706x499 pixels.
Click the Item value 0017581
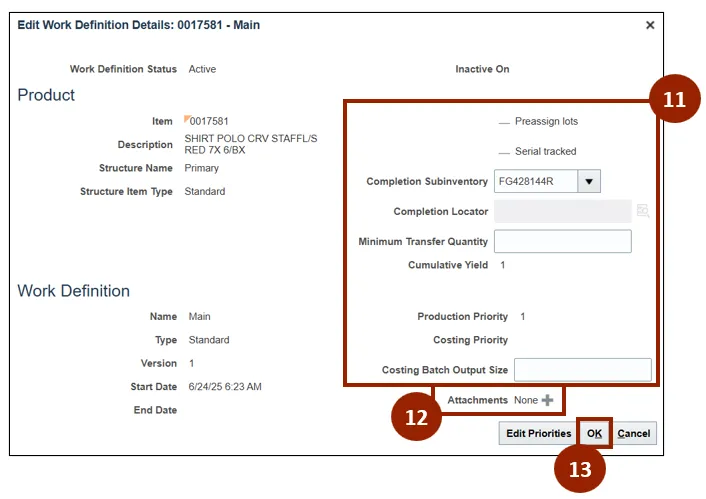(x=209, y=121)
